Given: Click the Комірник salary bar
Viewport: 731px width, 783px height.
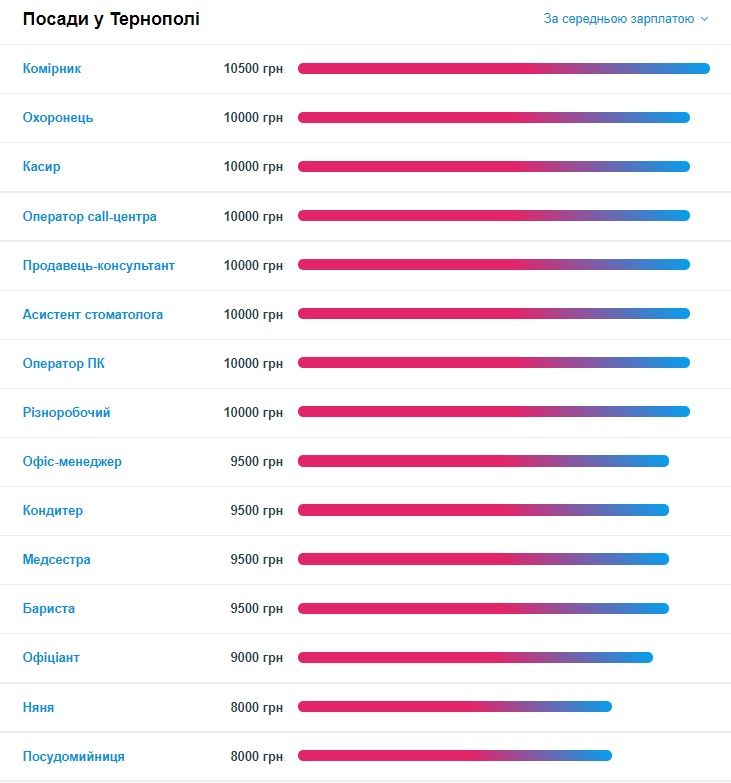Looking at the screenshot, I should [x=503, y=69].
